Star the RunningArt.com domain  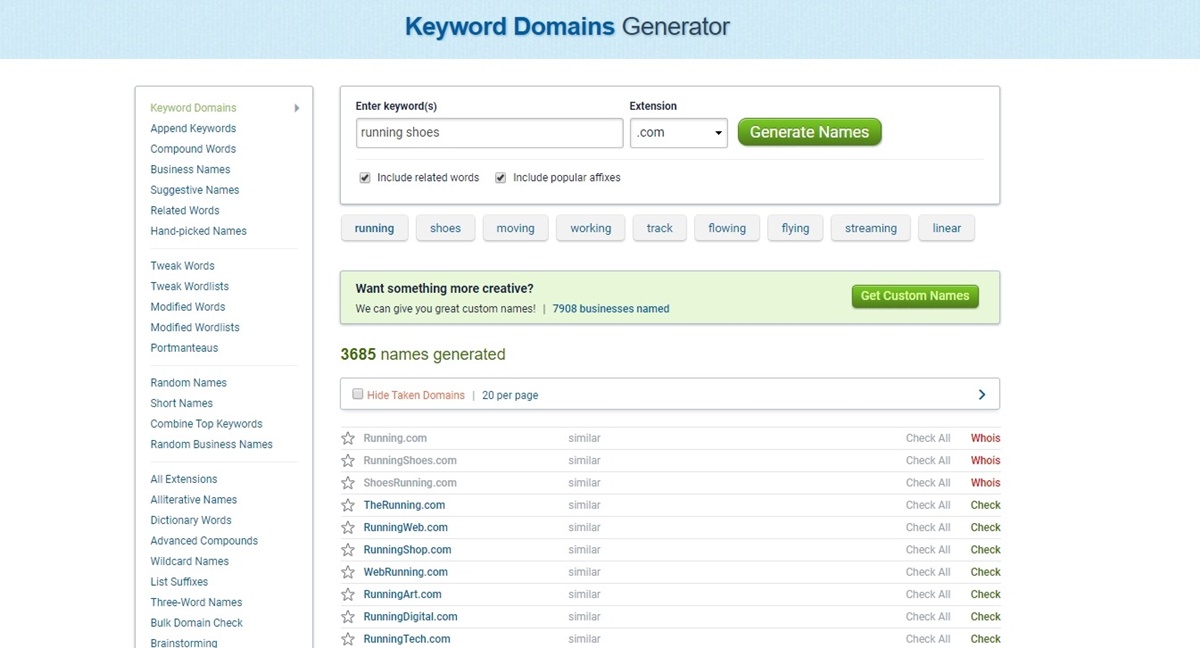[x=348, y=595]
